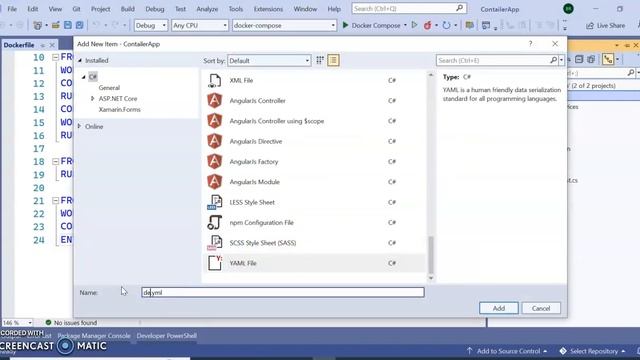This screenshot has height=360, width=640.
Task: Pick the npm Configuration File template
Action: 261,223
